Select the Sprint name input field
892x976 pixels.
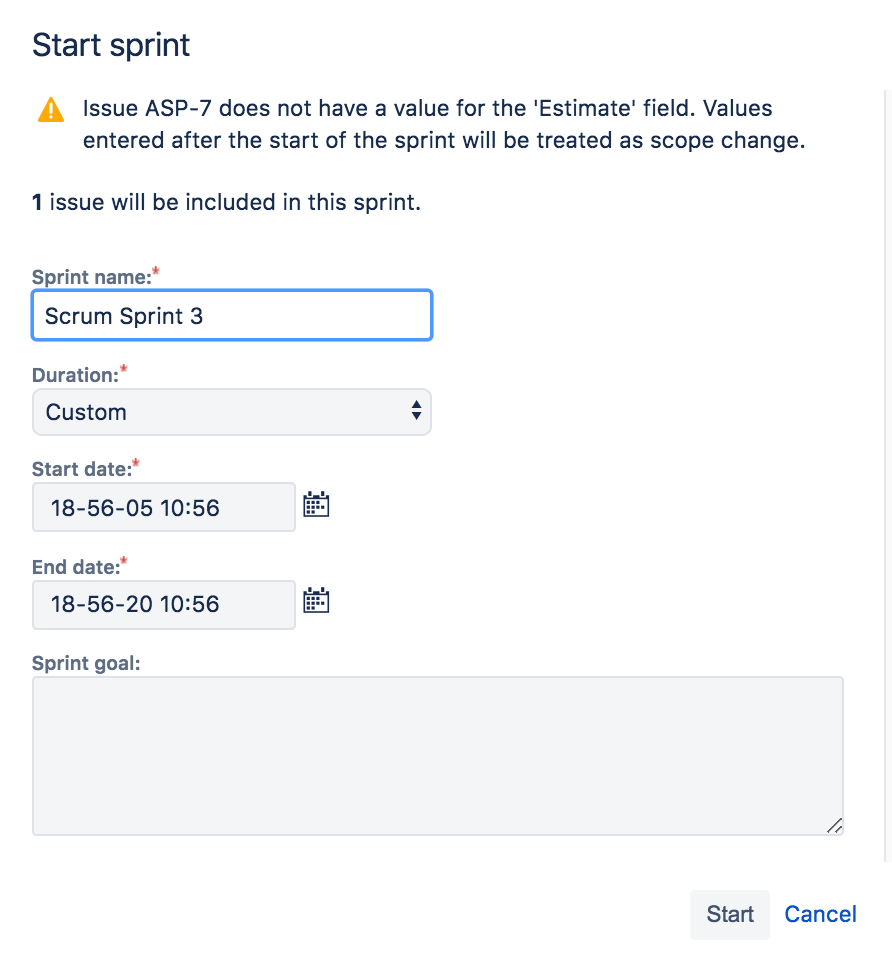232,315
